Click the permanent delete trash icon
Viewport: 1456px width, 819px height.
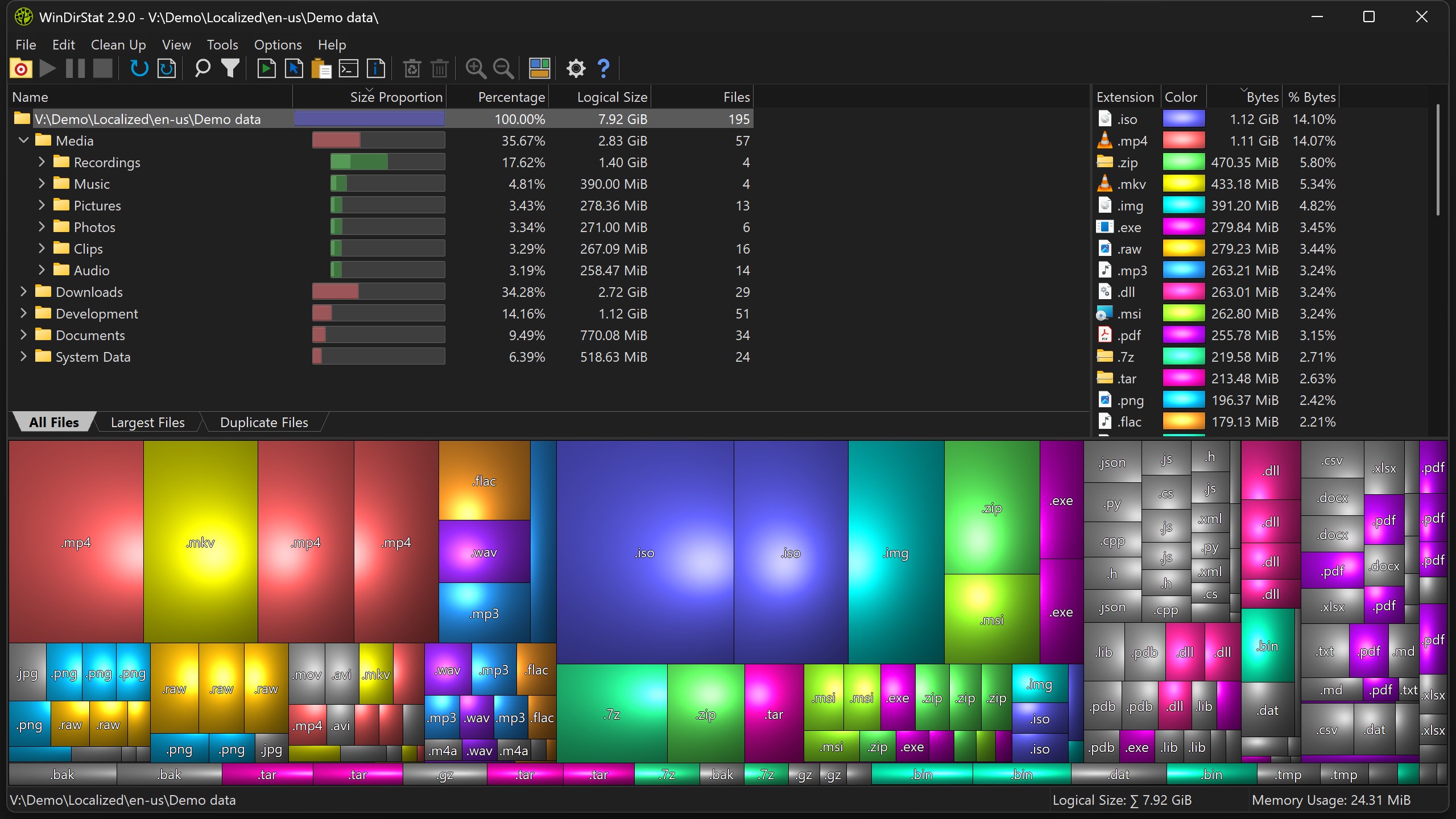tap(440, 69)
